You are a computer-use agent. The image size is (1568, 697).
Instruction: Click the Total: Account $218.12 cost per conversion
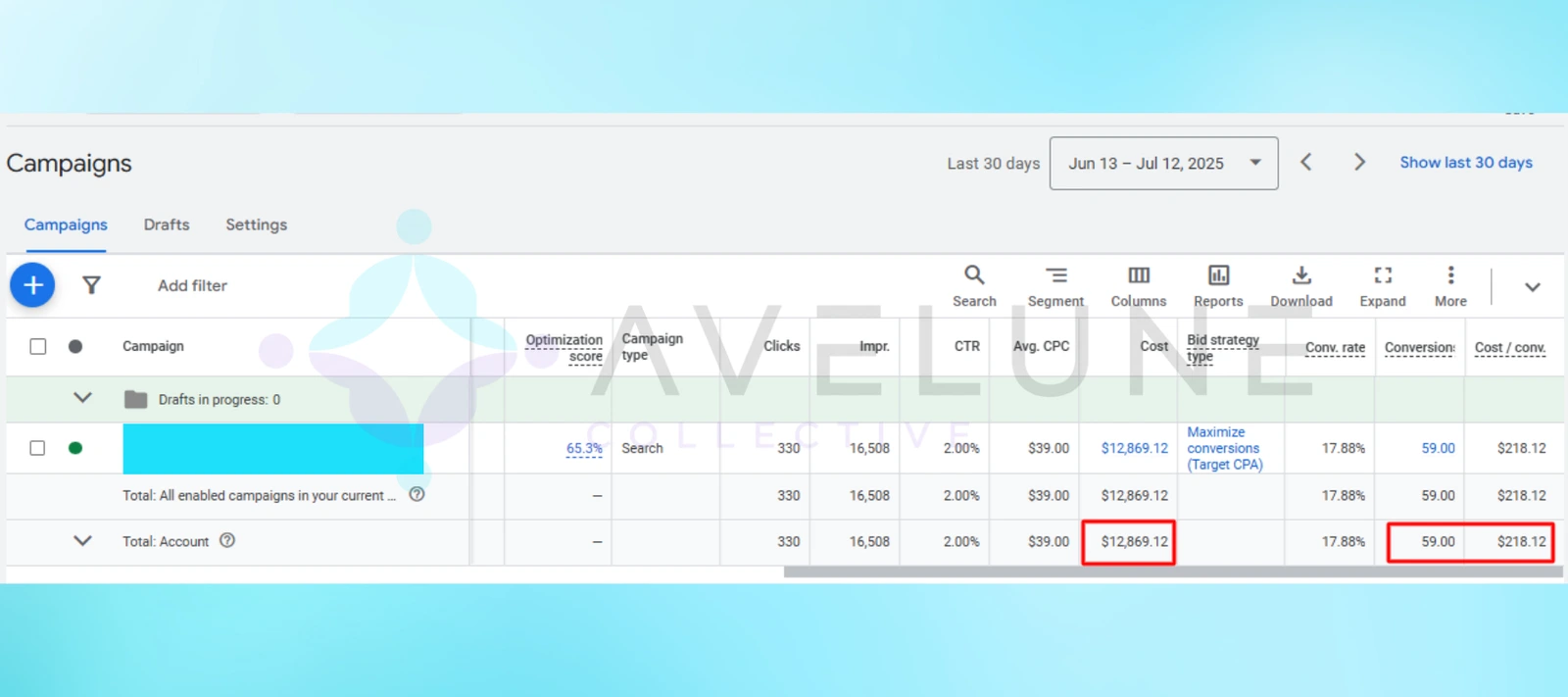pos(1521,541)
